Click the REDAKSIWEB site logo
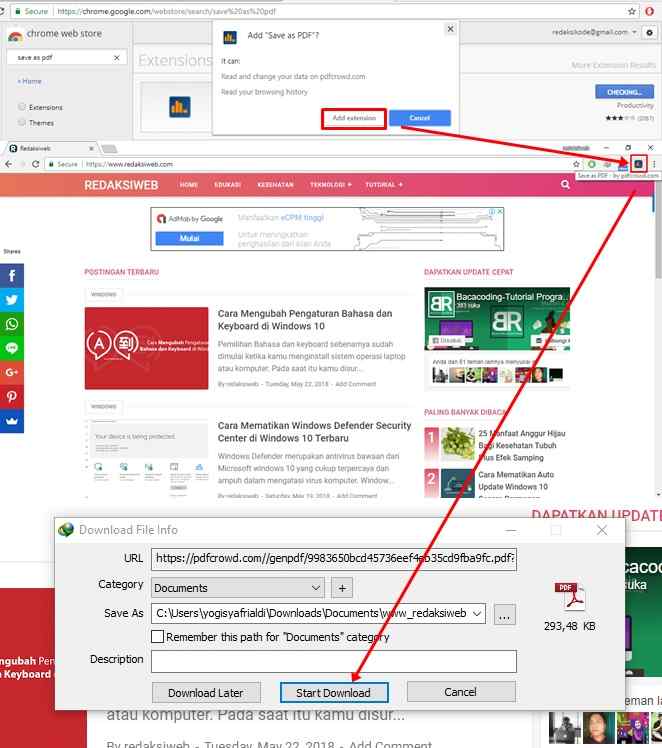The width and height of the screenshot is (662, 748). (x=121, y=185)
